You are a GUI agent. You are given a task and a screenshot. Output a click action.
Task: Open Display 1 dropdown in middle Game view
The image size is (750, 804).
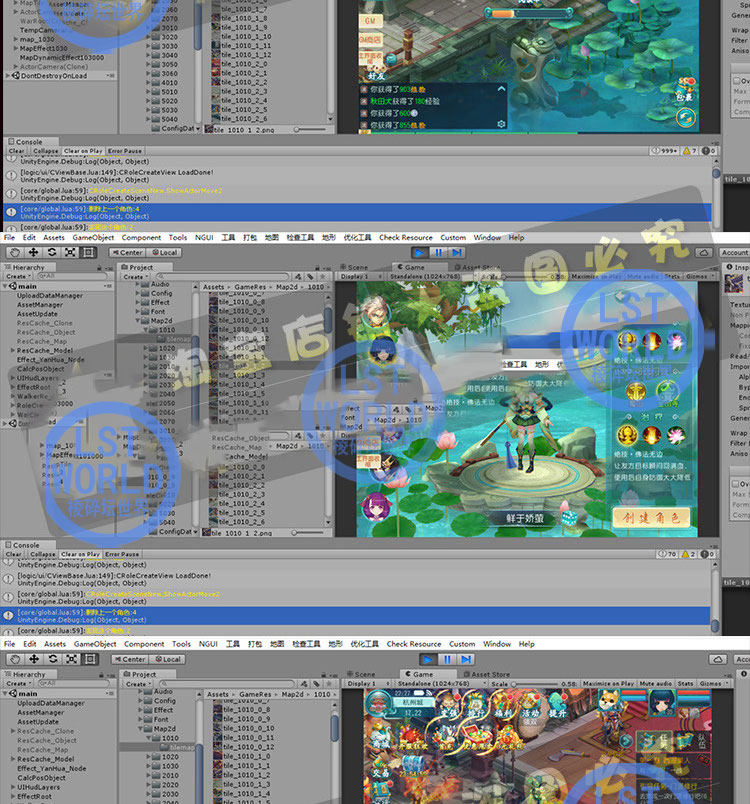point(359,276)
